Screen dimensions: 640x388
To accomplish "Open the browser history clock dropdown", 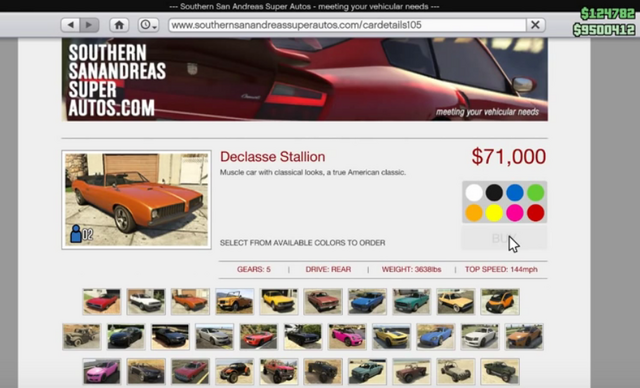I will click(148, 25).
